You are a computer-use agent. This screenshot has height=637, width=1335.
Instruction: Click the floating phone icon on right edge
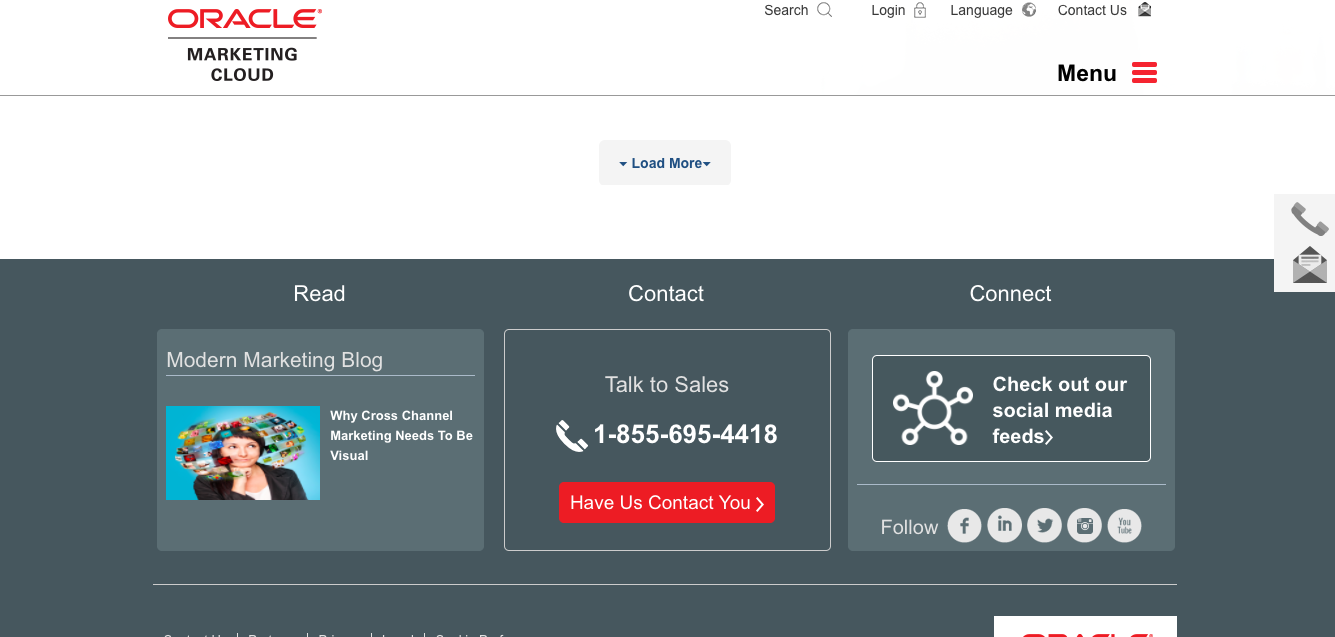[1309, 219]
